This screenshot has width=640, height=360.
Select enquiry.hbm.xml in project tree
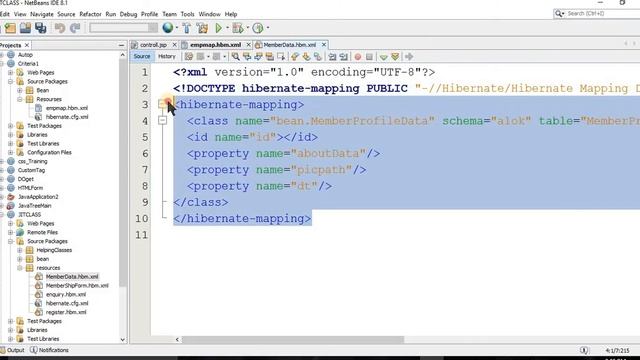tap(66, 294)
